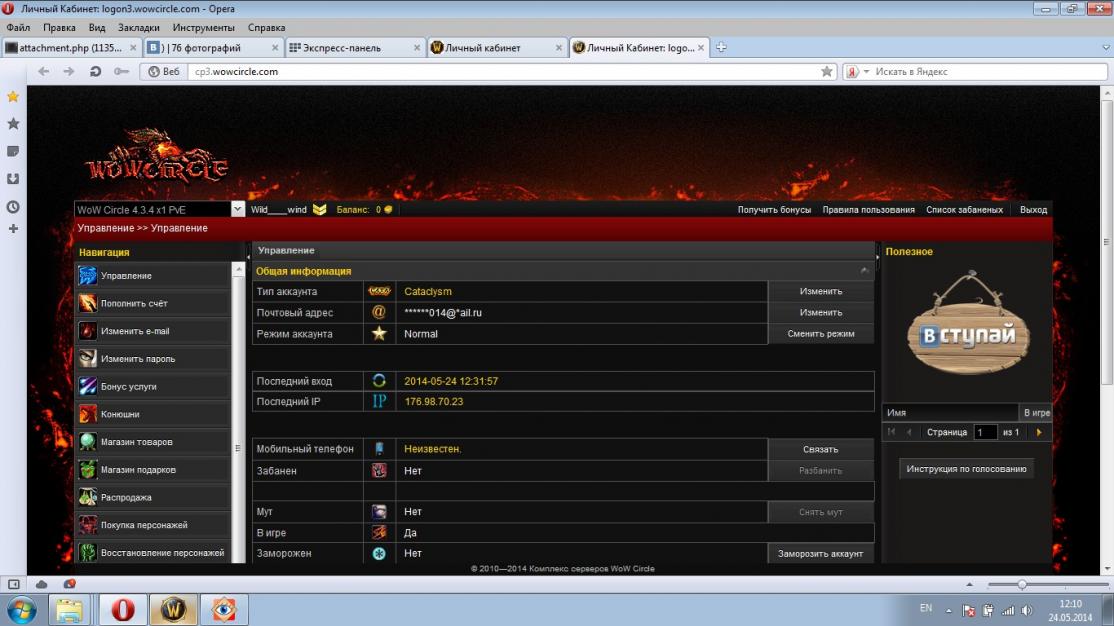Open the Закладки menu
The width and height of the screenshot is (1114, 626).
[139, 28]
